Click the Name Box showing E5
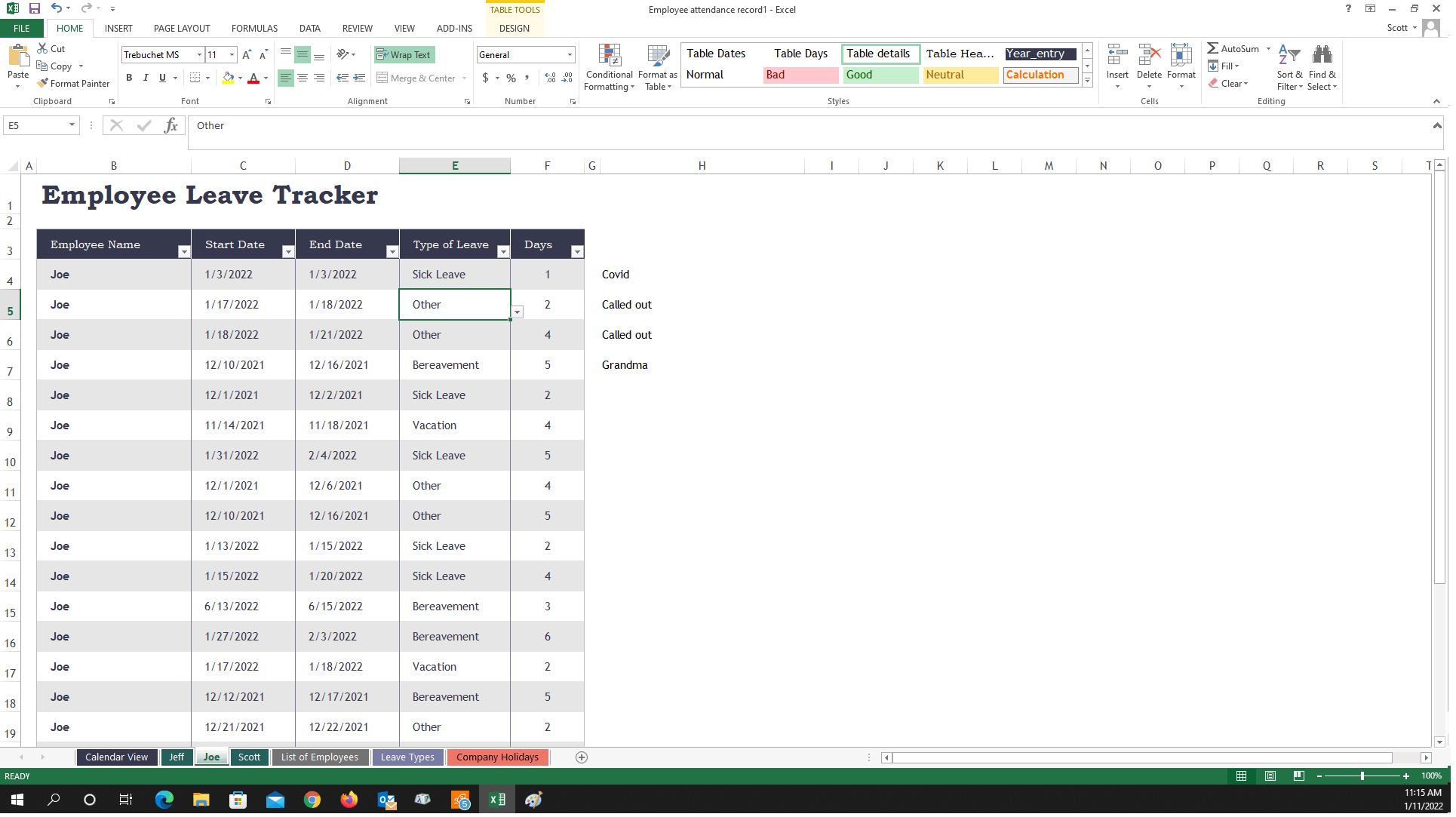Image resolution: width=1456 pixels, height=817 pixels. click(x=35, y=126)
